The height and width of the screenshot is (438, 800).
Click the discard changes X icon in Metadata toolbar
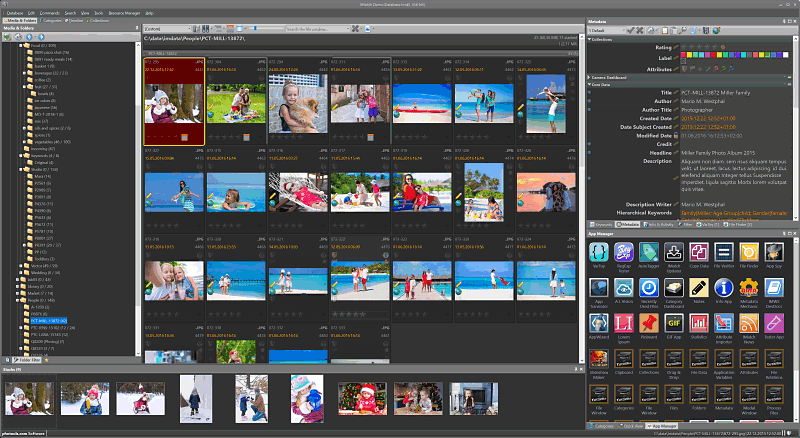tap(639, 31)
